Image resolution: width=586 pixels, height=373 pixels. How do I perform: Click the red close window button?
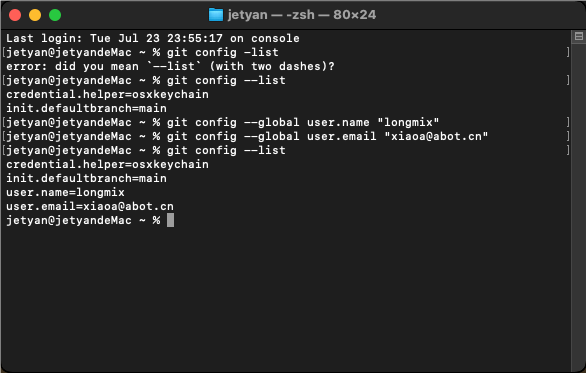click(x=15, y=15)
